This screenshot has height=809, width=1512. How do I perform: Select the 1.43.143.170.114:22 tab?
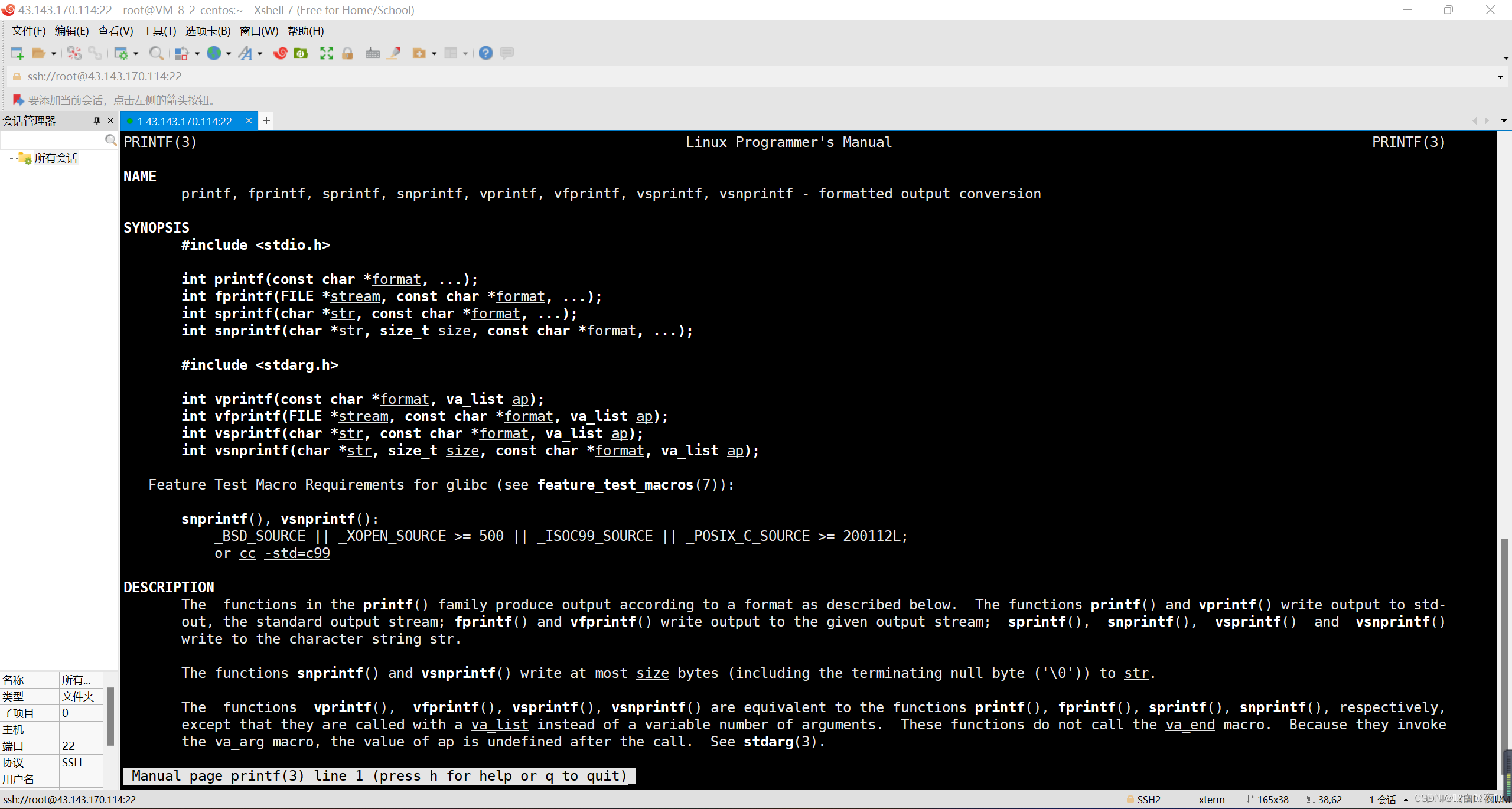point(186,121)
